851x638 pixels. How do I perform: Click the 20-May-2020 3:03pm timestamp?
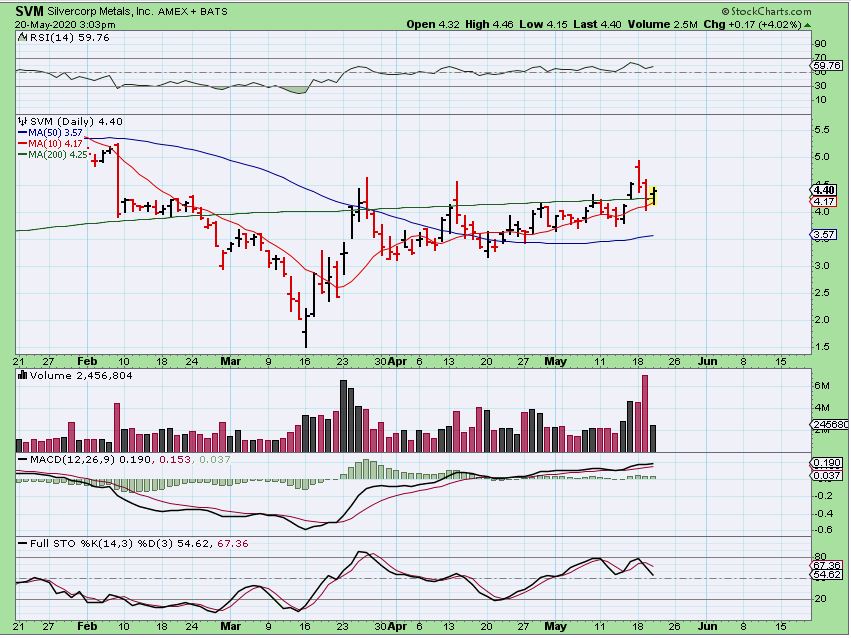pyautogui.click(x=65, y=25)
